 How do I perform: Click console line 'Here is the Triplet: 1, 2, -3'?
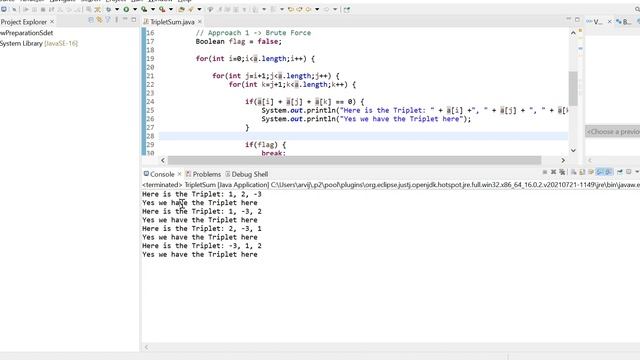[x=202, y=194]
